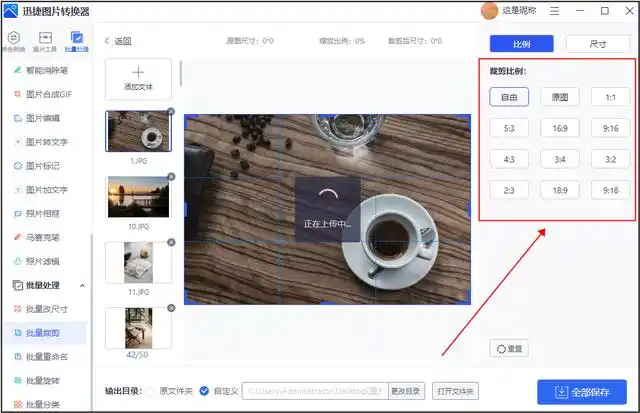Choose the 16:9 crop ratio

pos(560,128)
